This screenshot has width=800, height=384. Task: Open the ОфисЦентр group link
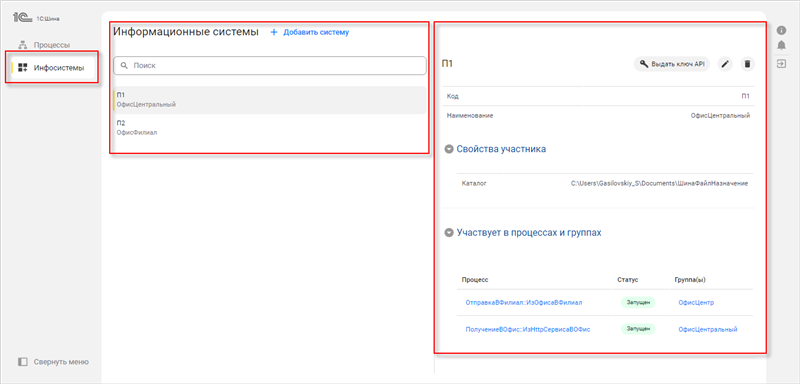[x=696, y=302]
